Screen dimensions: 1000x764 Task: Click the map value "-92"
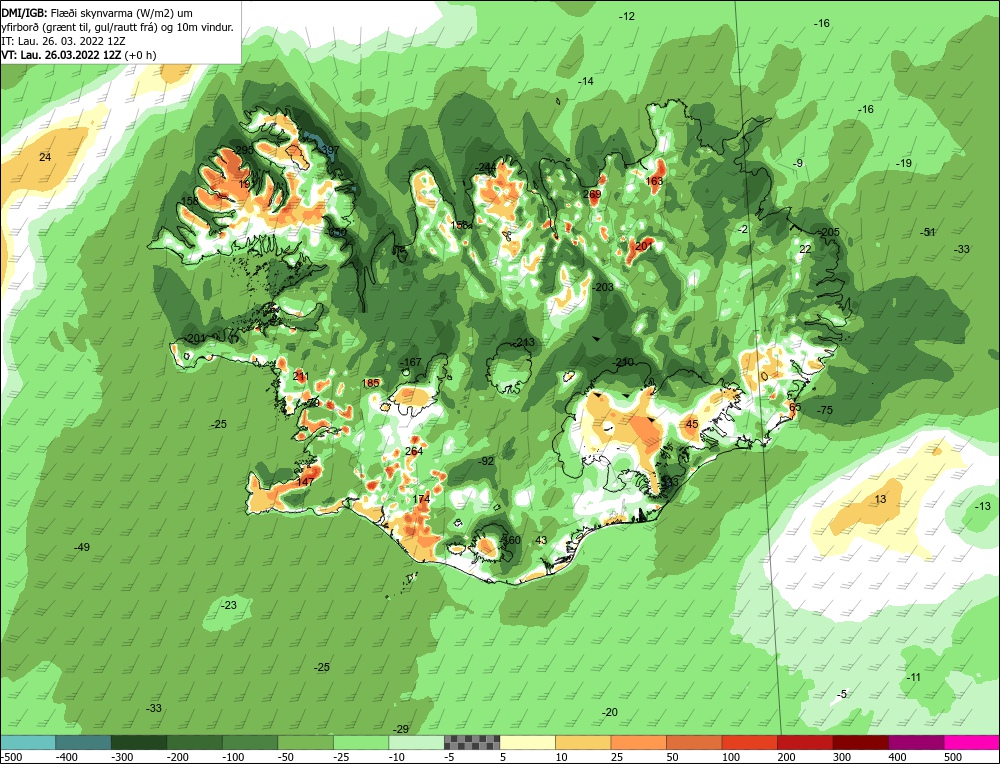click(487, 461)
